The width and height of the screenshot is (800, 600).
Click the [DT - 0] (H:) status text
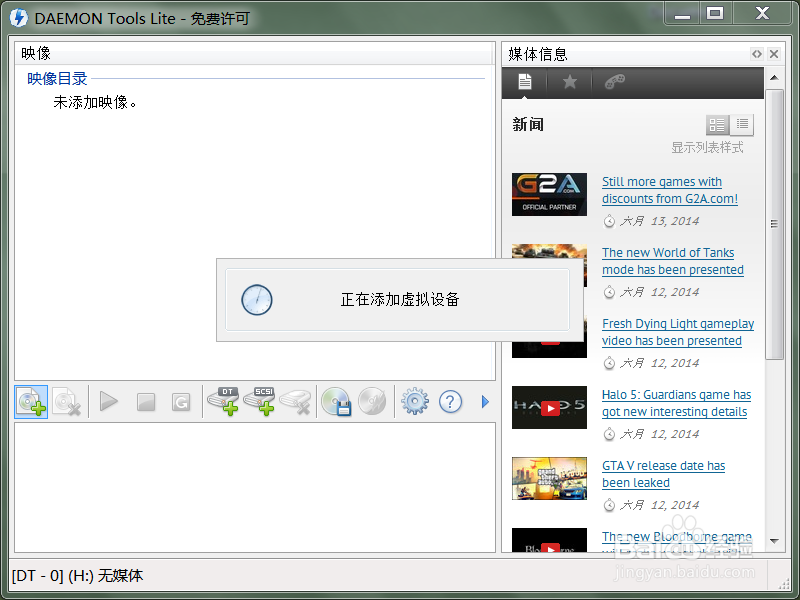pyautogui.click(x=78, y=576)
